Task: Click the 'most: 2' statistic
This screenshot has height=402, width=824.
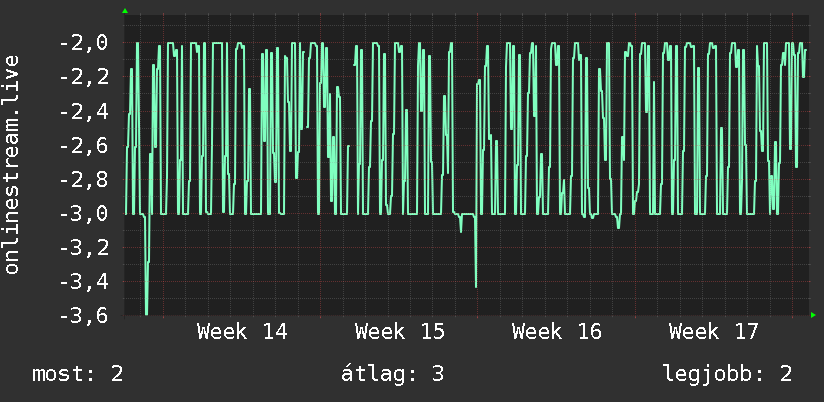Action: point(78,374)
